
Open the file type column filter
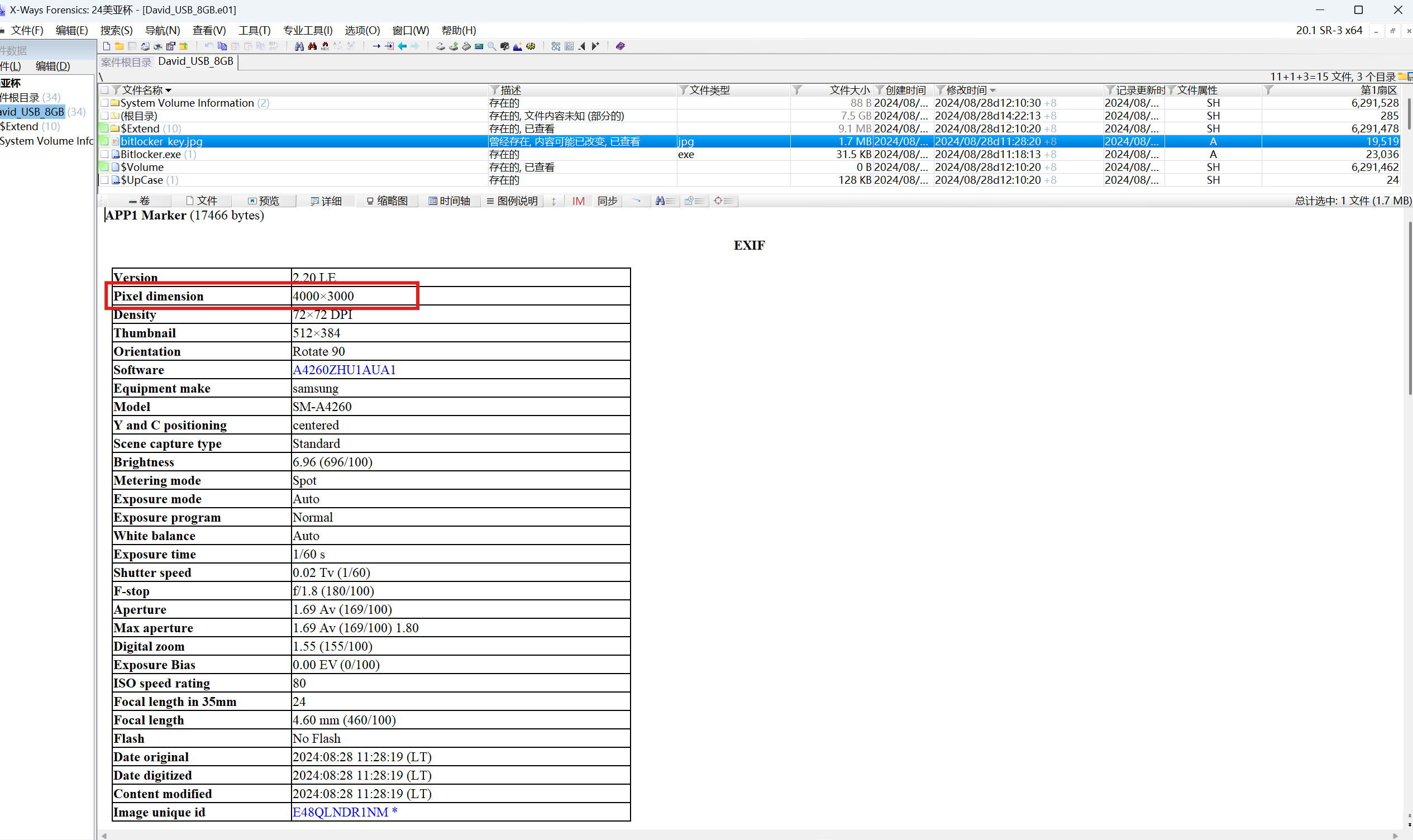click(x=684, y=90)
